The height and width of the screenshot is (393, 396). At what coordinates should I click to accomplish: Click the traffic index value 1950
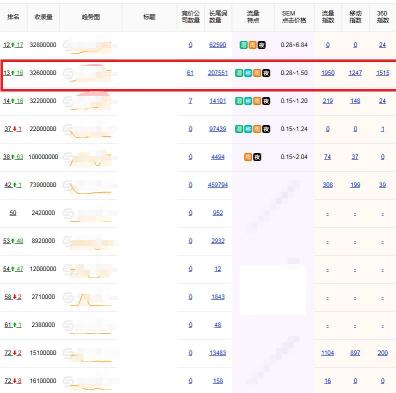[328, 73]
